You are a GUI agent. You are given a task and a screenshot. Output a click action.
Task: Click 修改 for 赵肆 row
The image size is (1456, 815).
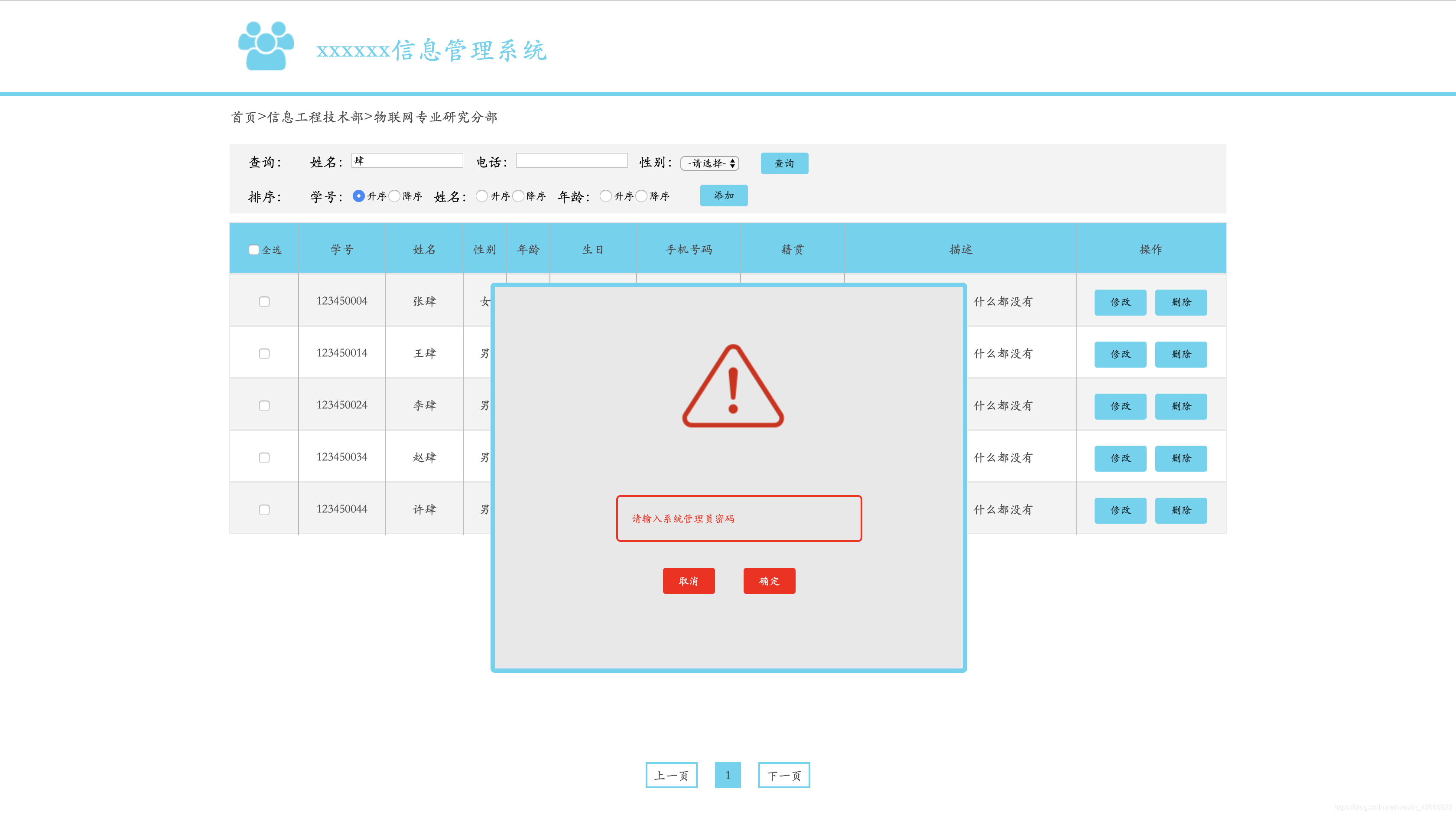click(1120, 458)
